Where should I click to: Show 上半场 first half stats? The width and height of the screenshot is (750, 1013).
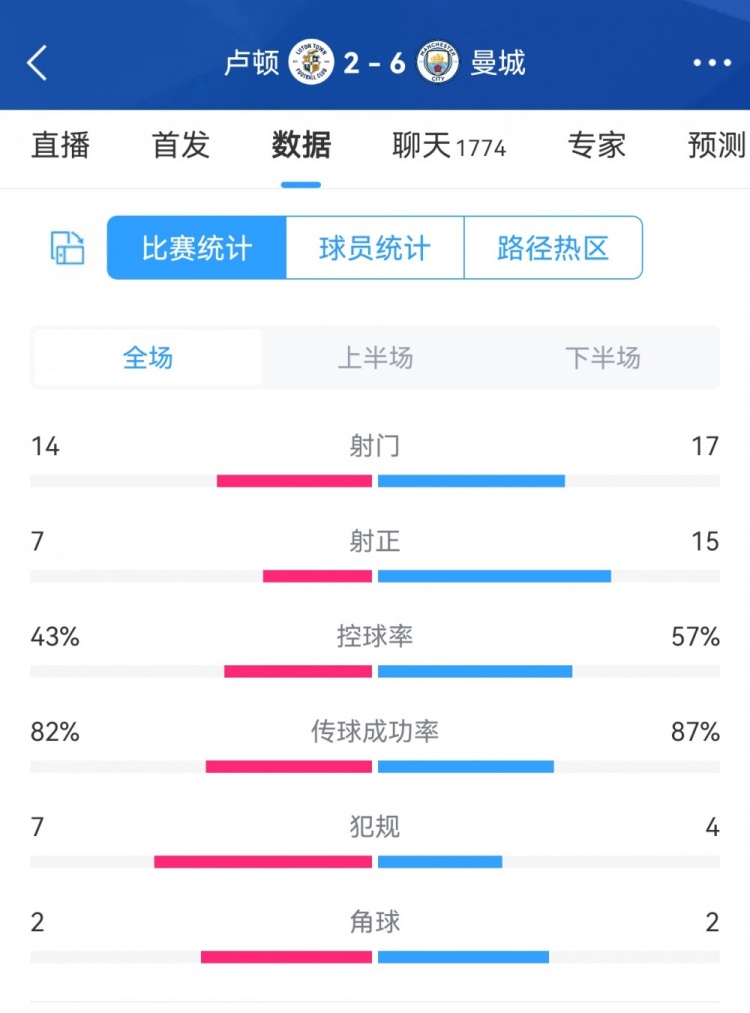pos(375,358)
